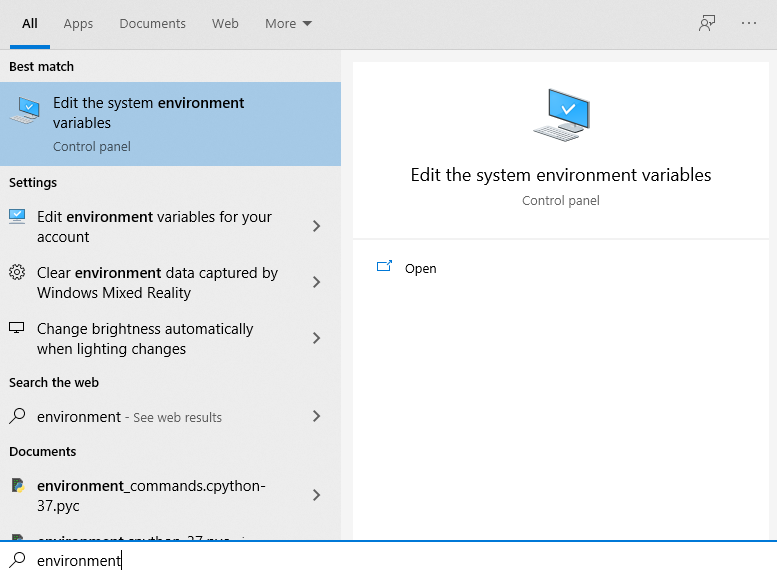The width and height of the screenshot is (777, 577).
Task: Click gear icon for Clear environment data
Action: point(17,272)
